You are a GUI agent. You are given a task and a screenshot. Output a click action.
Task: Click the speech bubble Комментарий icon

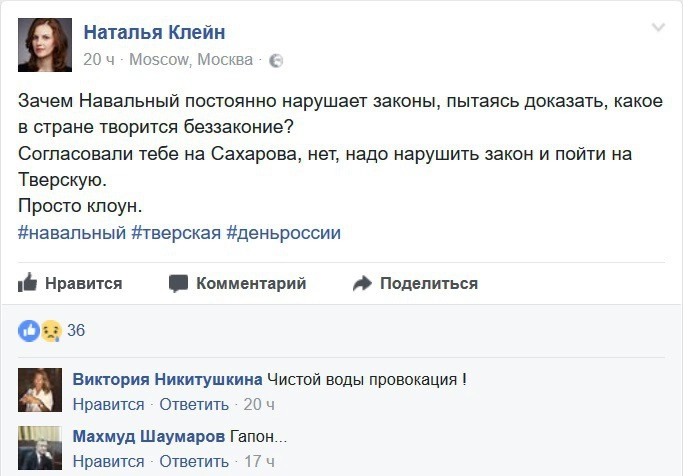[178, 284]
